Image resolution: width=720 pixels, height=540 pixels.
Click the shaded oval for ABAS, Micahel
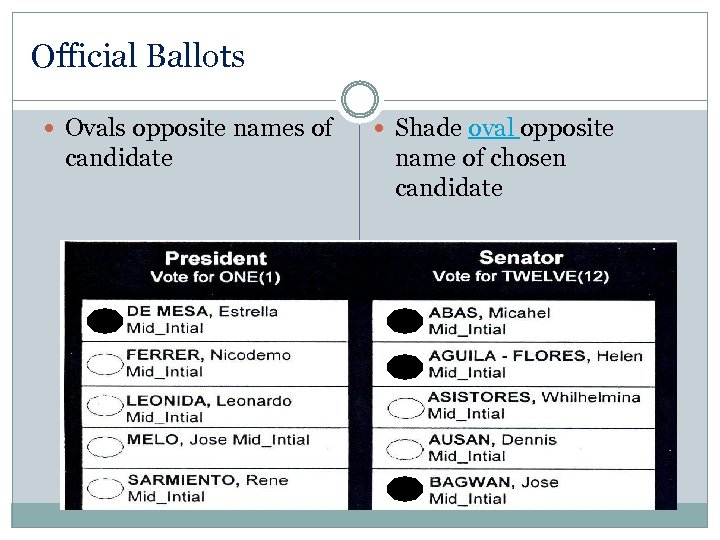405,321
